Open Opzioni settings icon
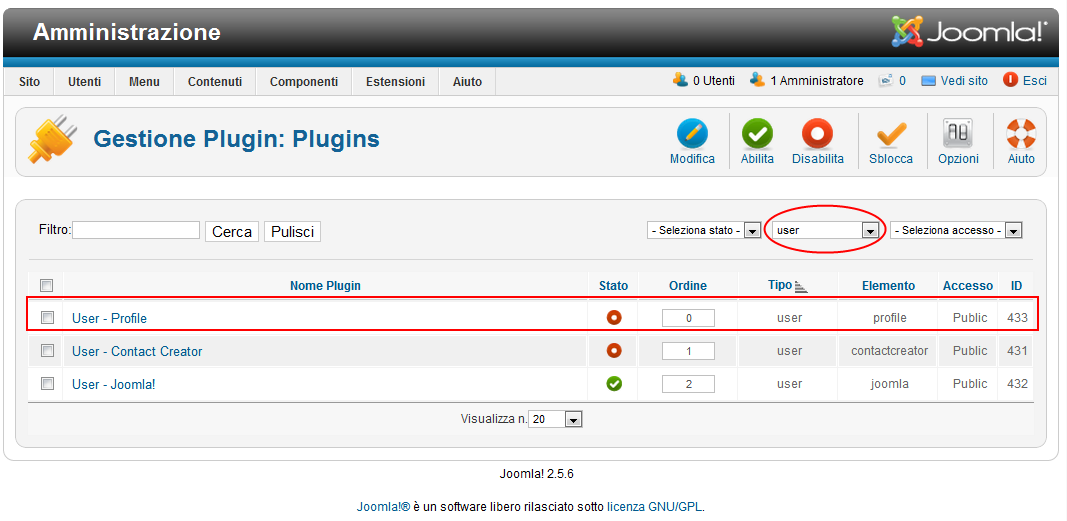Screen dimensions: 1067x521 click(957, 134)
